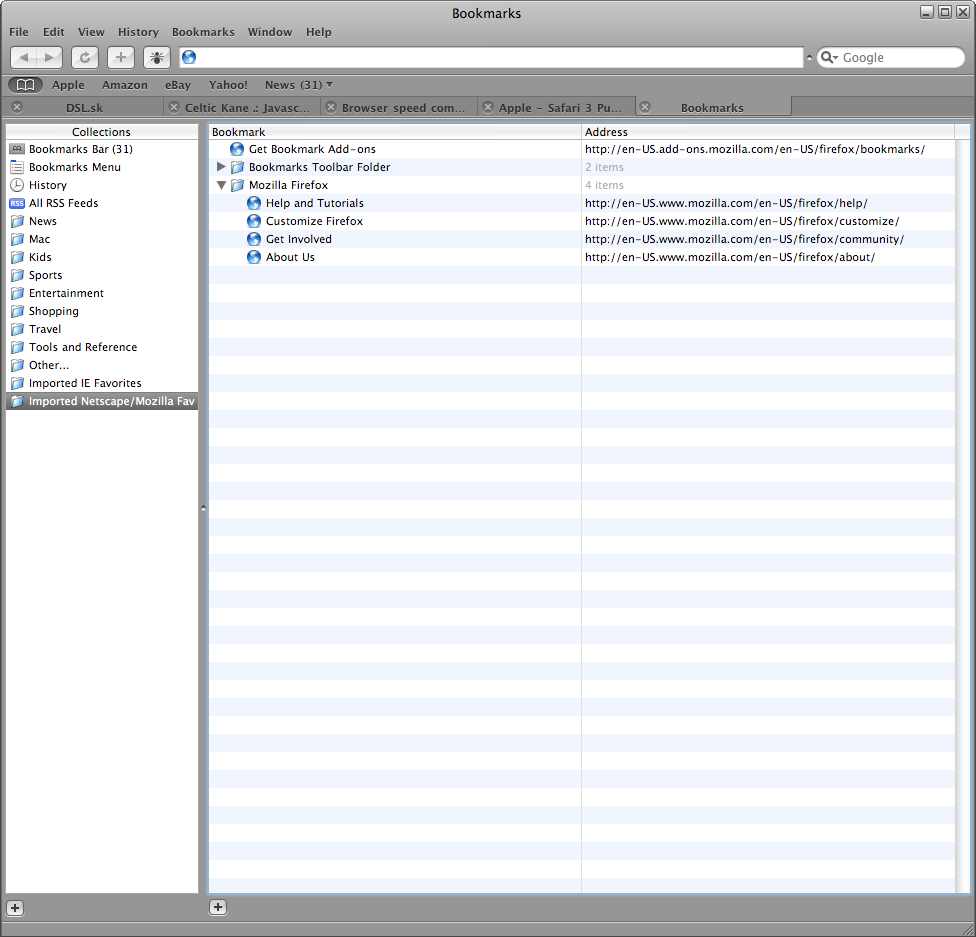Image resolution: width=976 pixels, height=937 pixels.
Task: Close the DSL.sk tab
Action: coord(17,107)
